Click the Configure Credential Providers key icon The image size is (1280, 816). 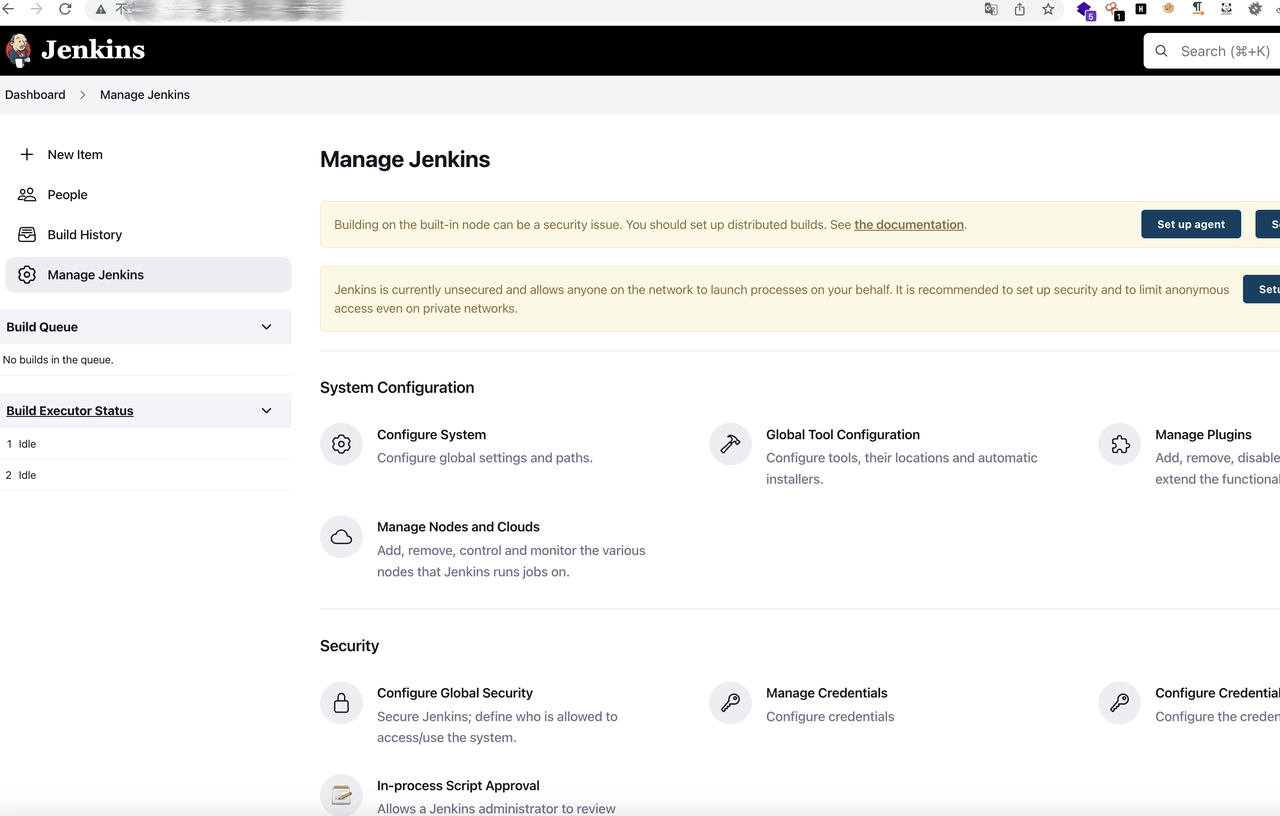tap(1119, 703)
